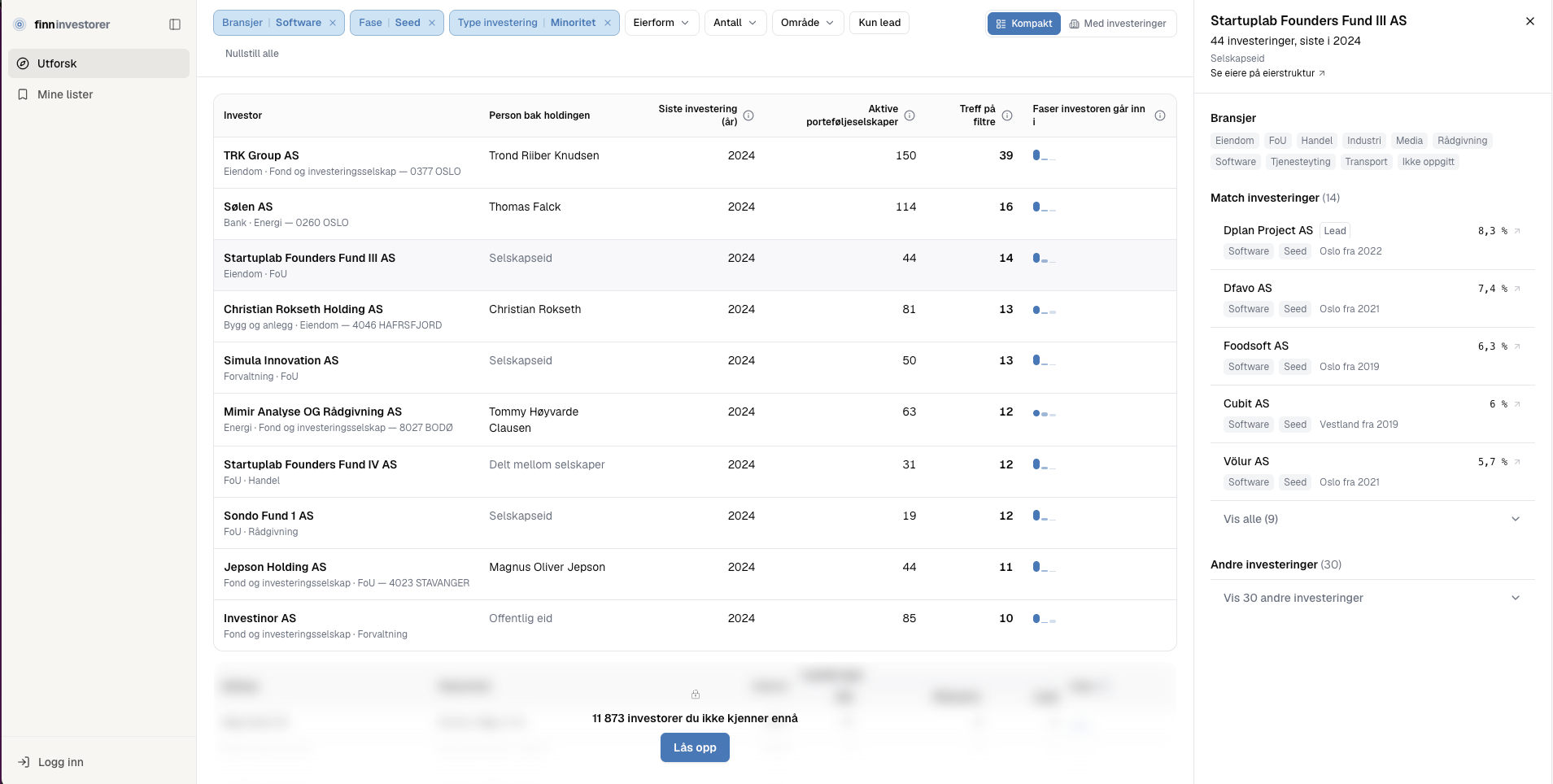Select Christian Rokseth Holding AS row
This screenshot has height=784, width=1553.
coord(695,316)
